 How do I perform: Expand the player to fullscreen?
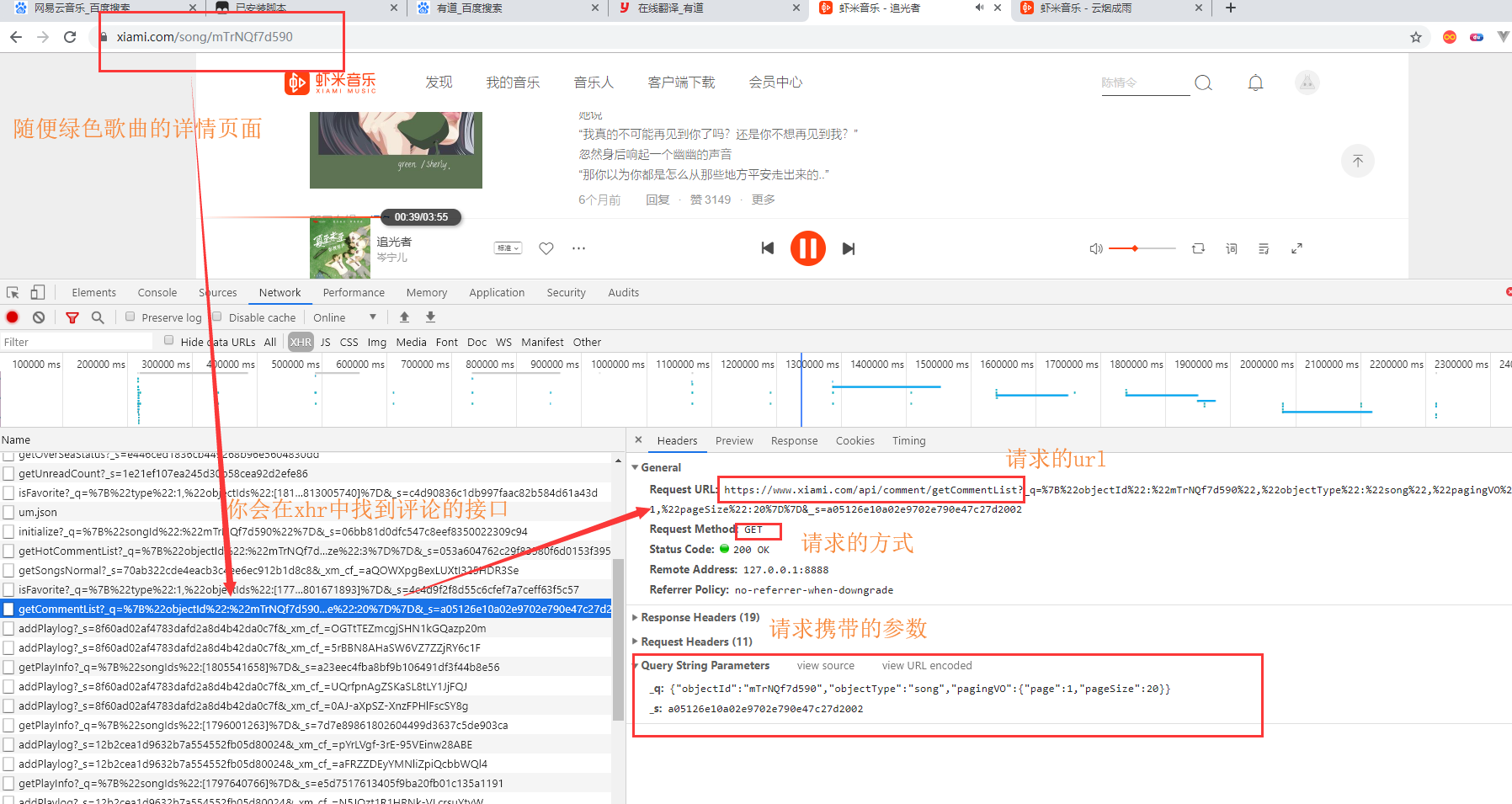click(x=1296, y=248)
